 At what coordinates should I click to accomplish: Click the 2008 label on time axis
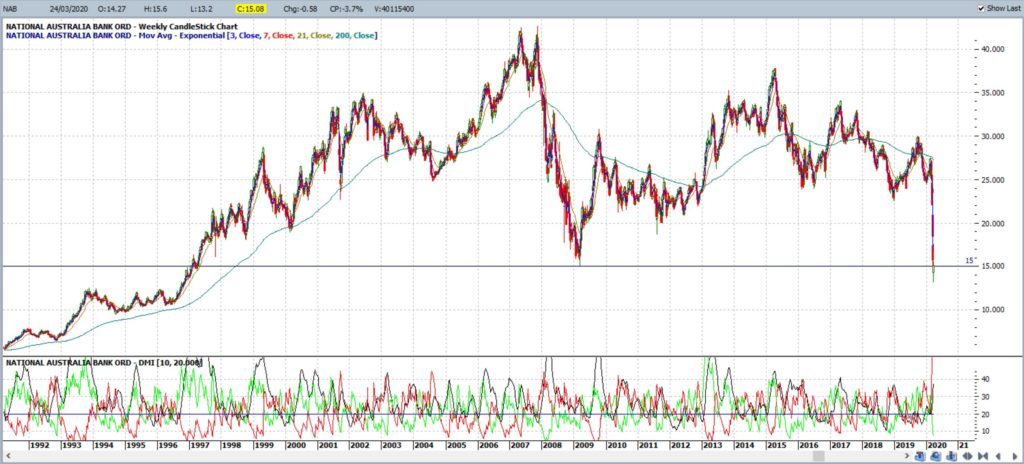coord(551,445)
